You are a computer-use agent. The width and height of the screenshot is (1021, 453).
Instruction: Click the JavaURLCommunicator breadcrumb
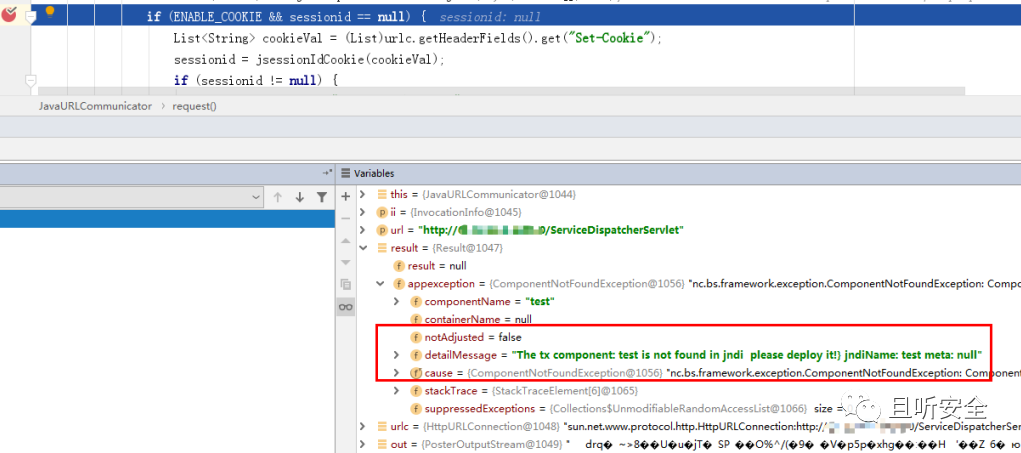tap(95, 106)
